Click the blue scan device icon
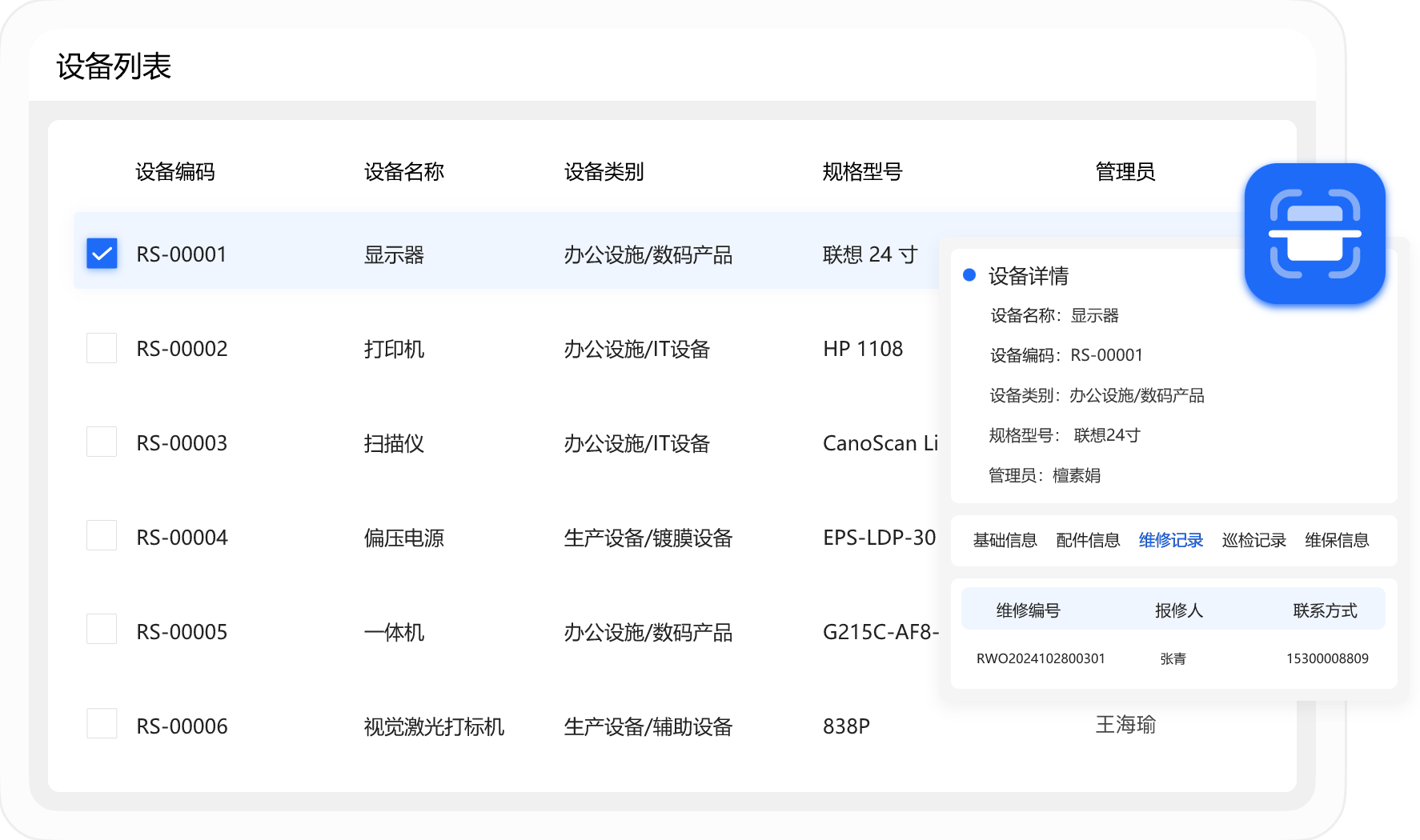Screen dimensions: 1420x840 (1314, 234)
